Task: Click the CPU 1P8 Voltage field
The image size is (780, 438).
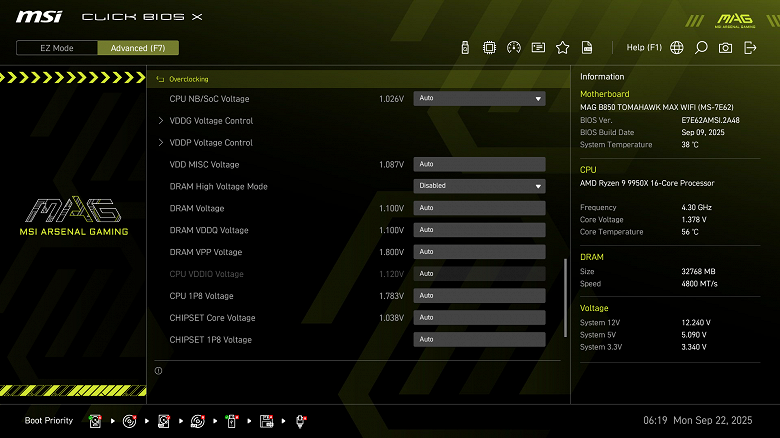Action: click(x=479, y=296)
